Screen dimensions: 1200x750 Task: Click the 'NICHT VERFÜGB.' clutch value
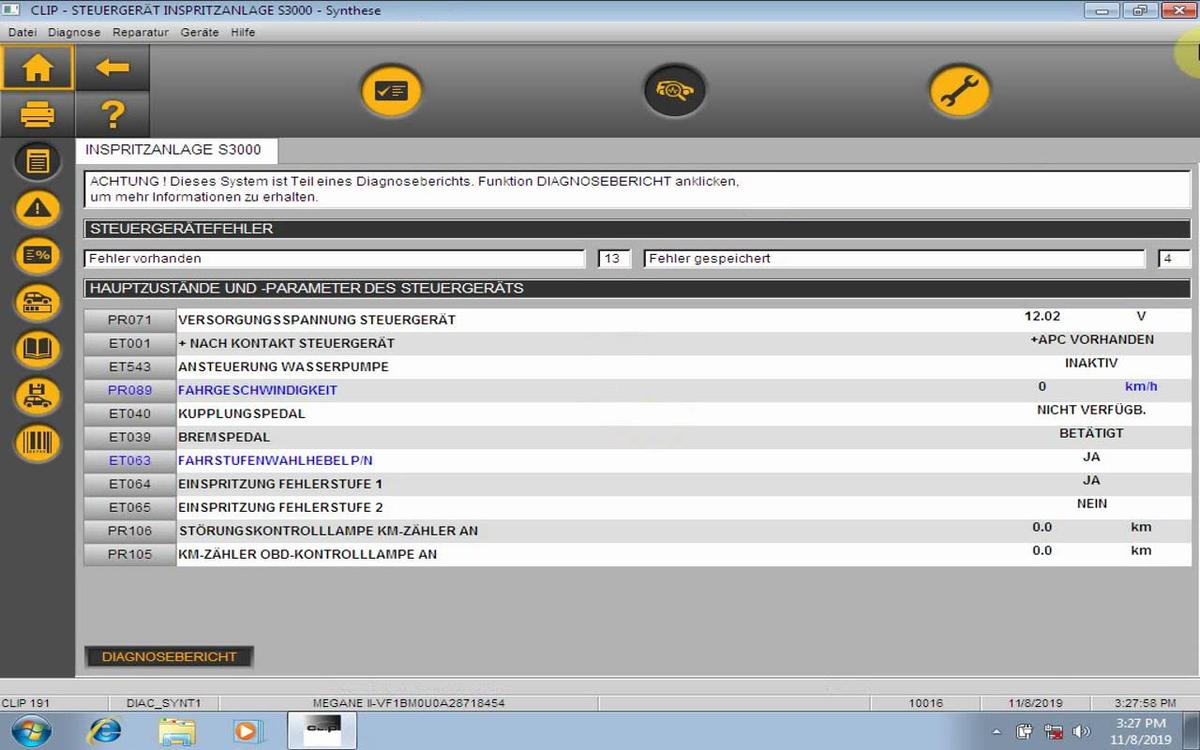click(x=1091, y=410)
